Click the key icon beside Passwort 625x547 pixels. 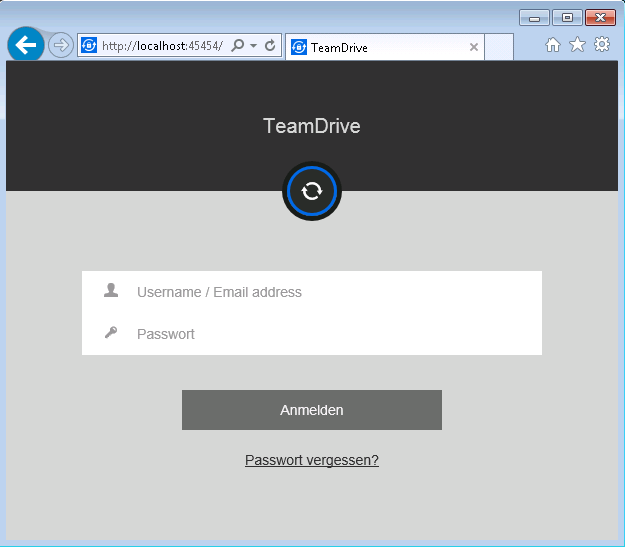pyautogui.click(x=111, y=332)
